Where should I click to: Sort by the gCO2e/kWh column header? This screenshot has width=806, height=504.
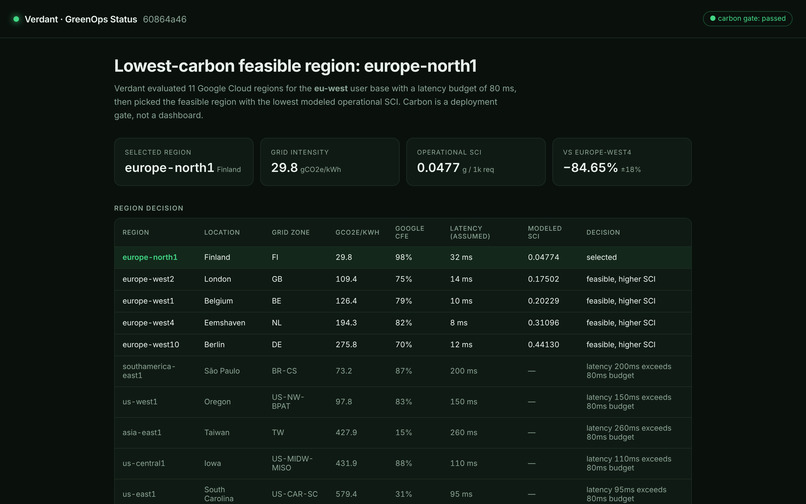tap(357, 232)
